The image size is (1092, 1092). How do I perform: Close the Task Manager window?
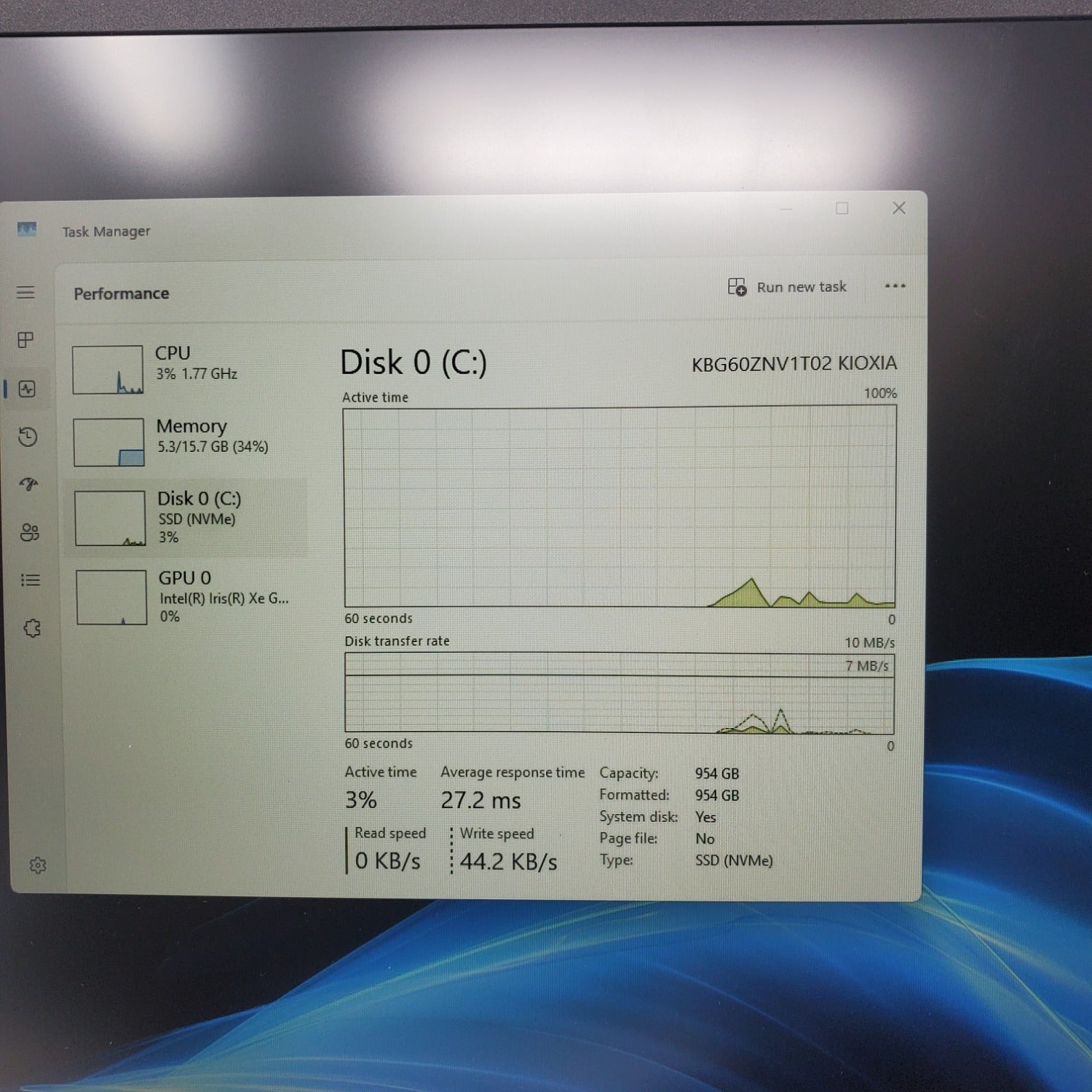[x=899, y=208]
